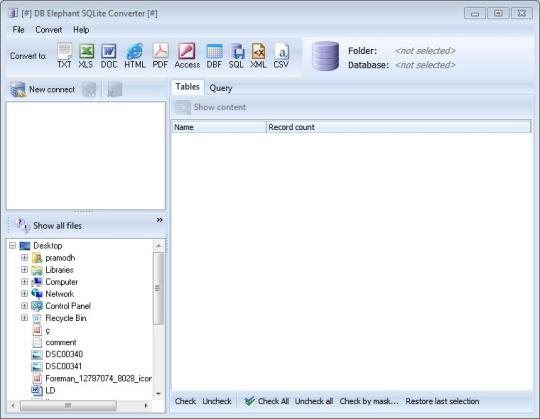
Task: Switch to the Query tab
Action: [x=221, y=88]
